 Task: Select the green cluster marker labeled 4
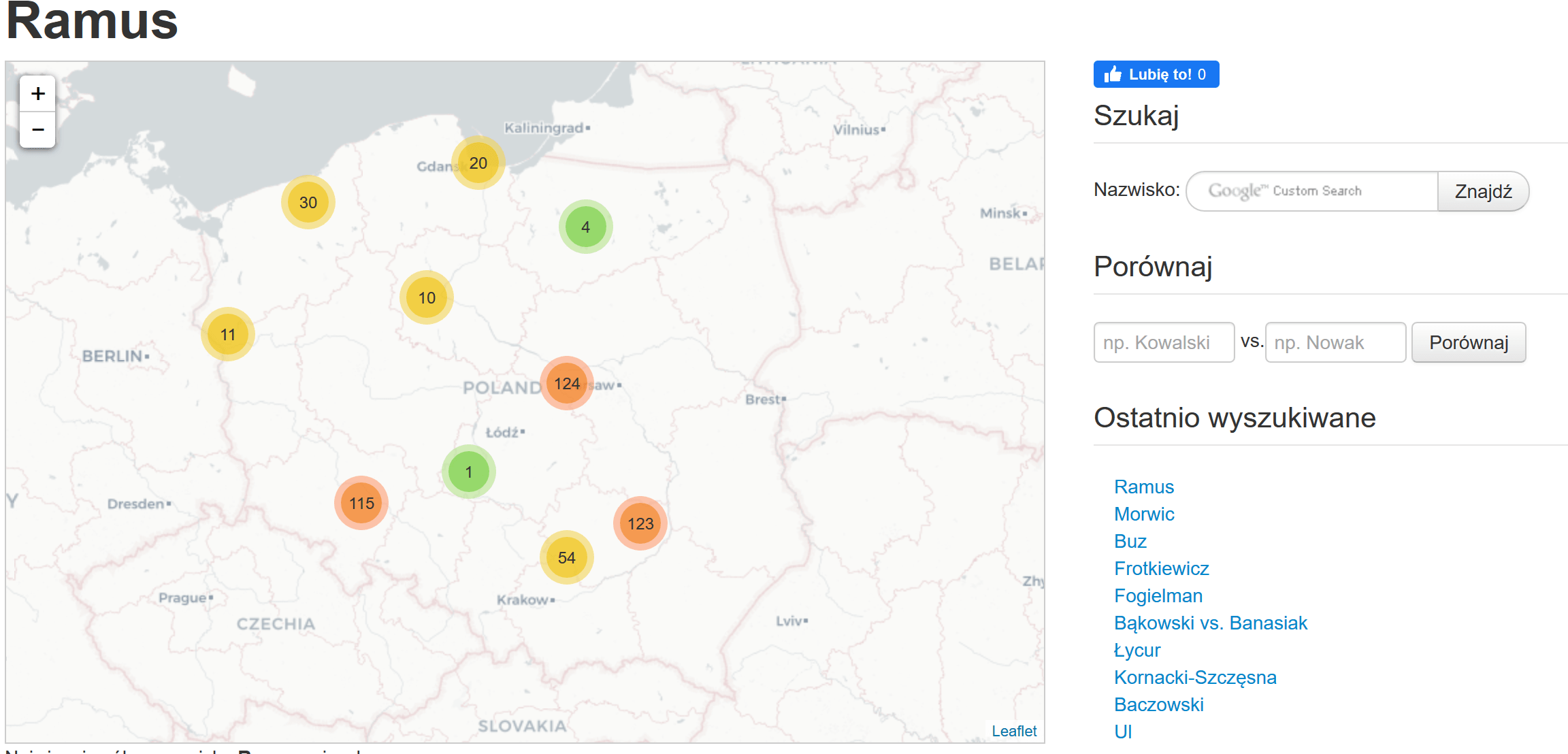[x=585, y=227]
